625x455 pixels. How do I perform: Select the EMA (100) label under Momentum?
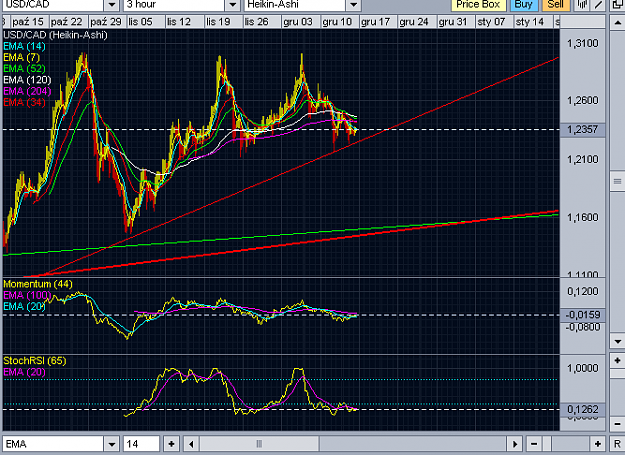27,295
